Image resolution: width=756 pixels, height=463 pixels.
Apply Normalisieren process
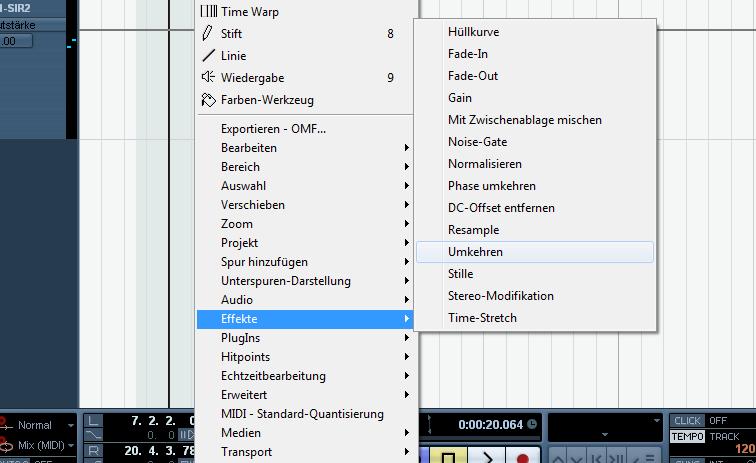535,164
